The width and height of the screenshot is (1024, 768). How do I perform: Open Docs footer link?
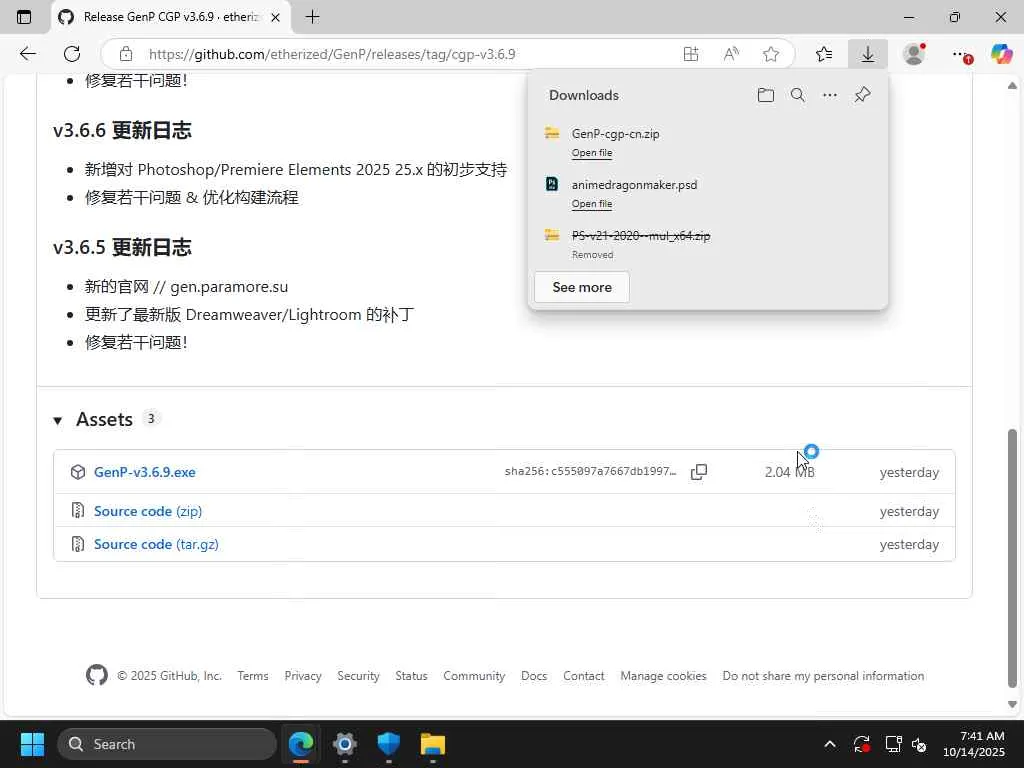pos(534,675)
